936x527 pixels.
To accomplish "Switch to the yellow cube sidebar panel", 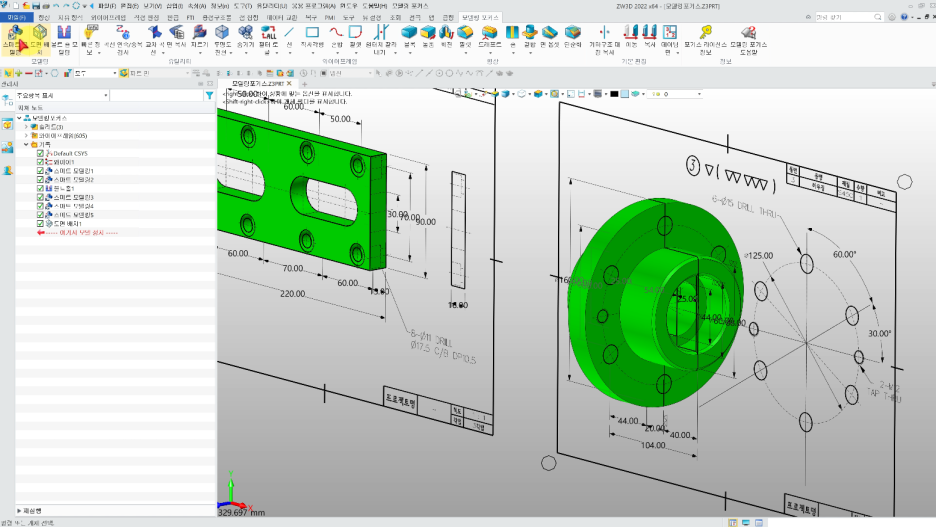I will click(7, 124).
